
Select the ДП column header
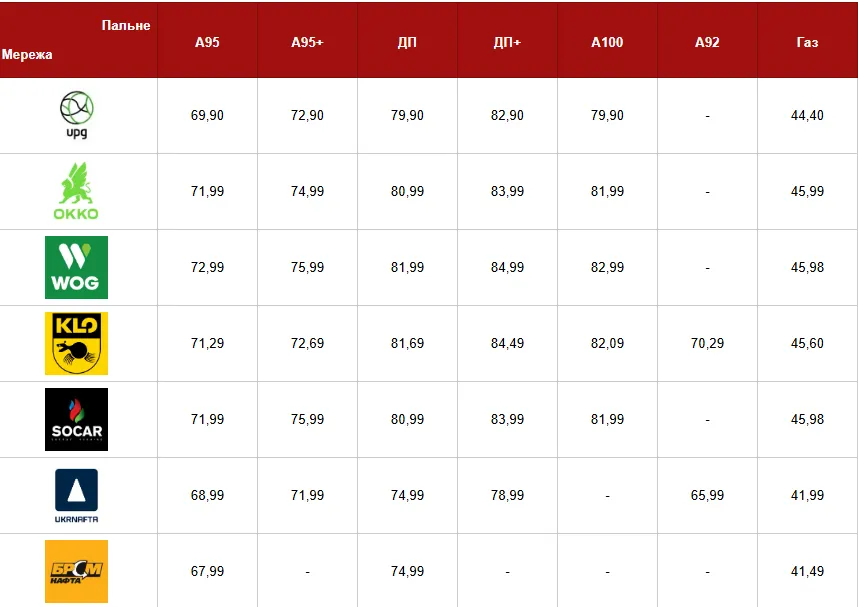coord(407,43)
